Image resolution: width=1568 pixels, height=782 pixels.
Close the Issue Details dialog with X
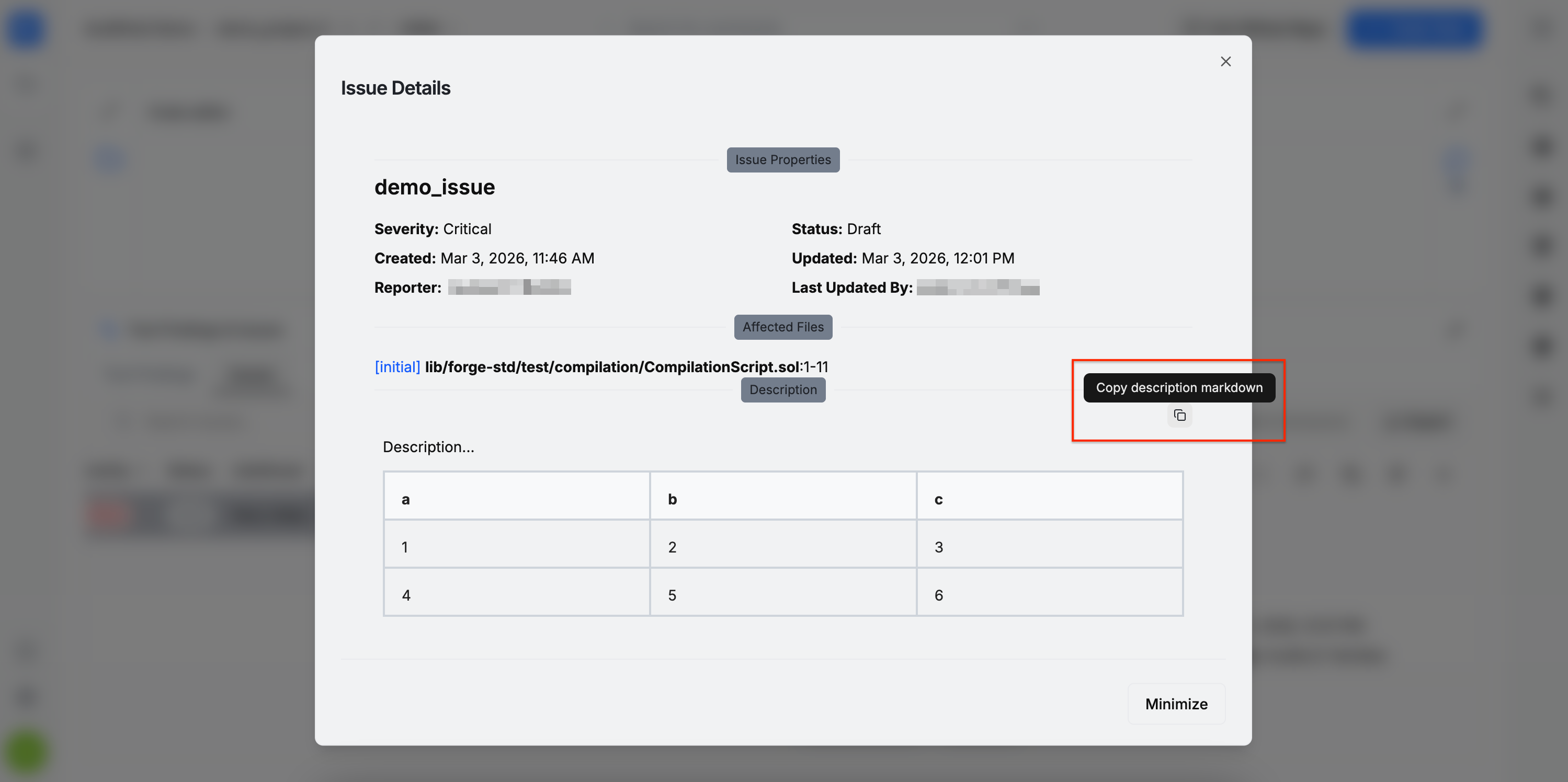1225,62
